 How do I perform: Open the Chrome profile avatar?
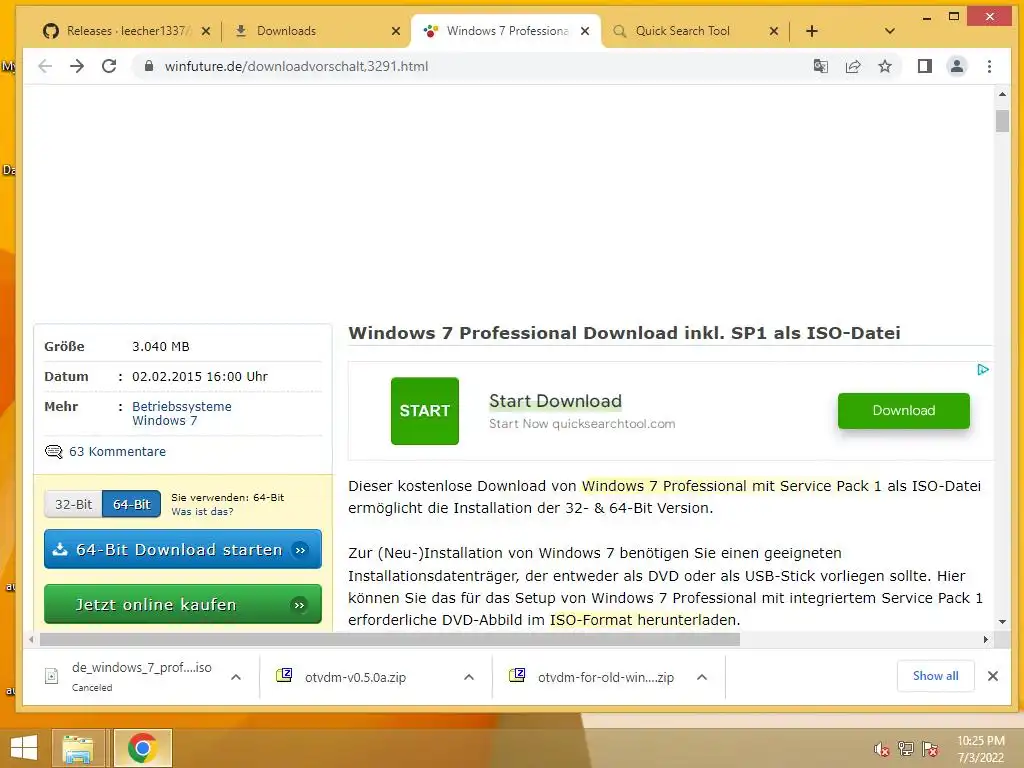[957, 66]
